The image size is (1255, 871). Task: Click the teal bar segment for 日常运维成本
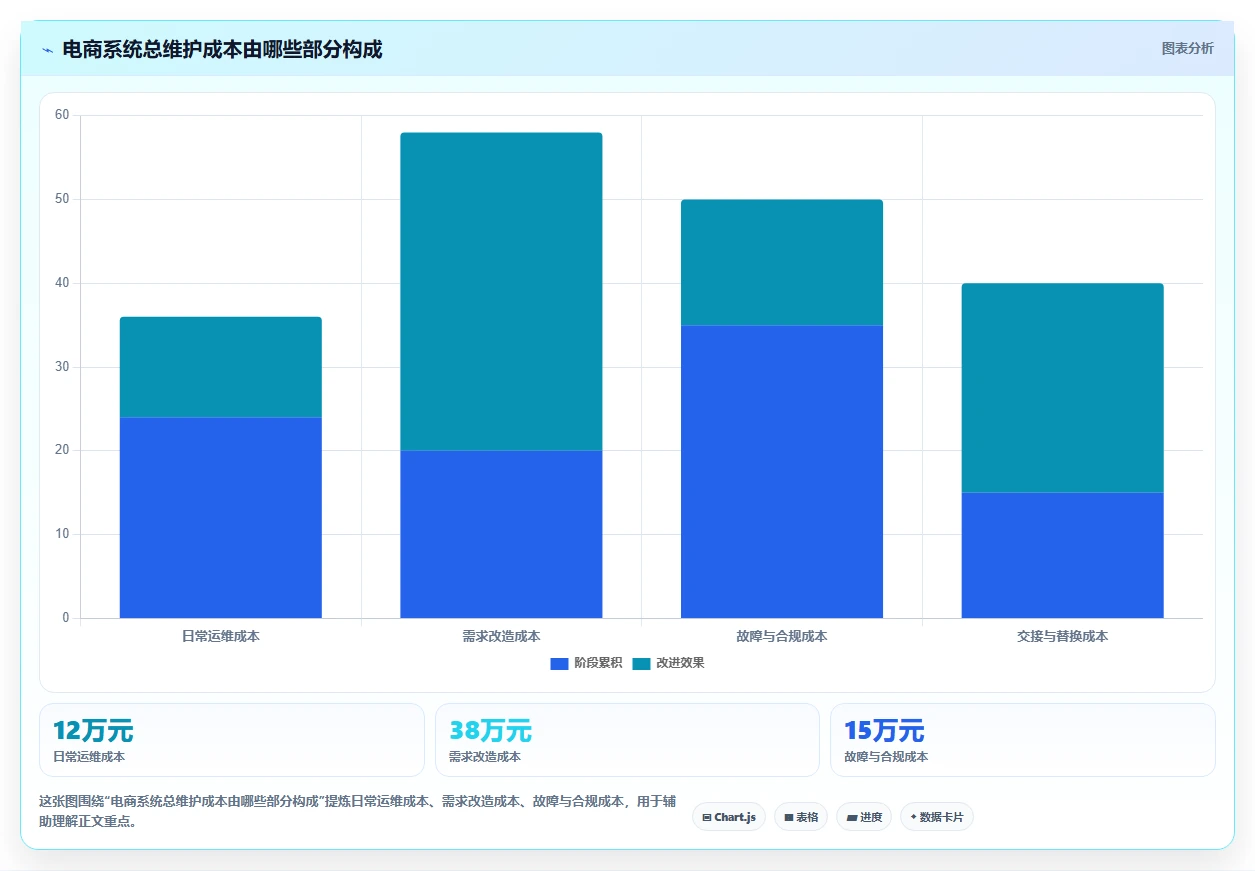pyautogui.click(x=221, y=367)
